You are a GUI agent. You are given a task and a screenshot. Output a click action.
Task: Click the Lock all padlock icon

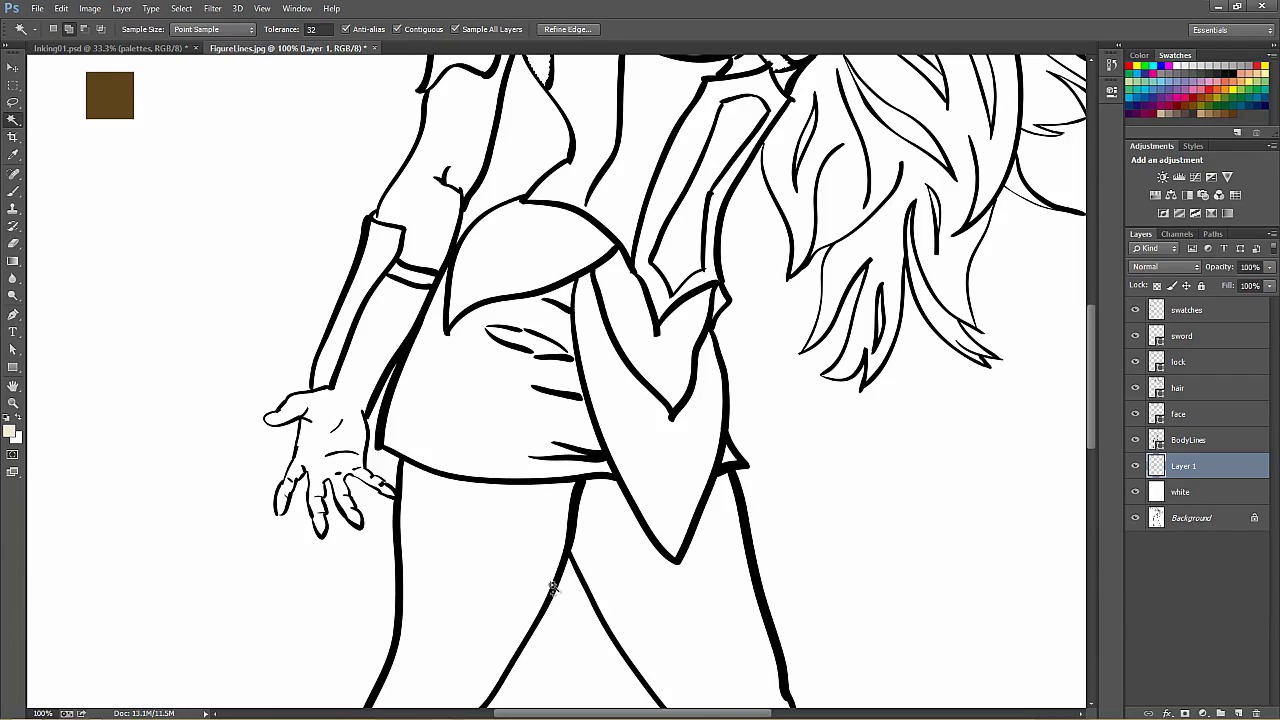point(1201,286)
